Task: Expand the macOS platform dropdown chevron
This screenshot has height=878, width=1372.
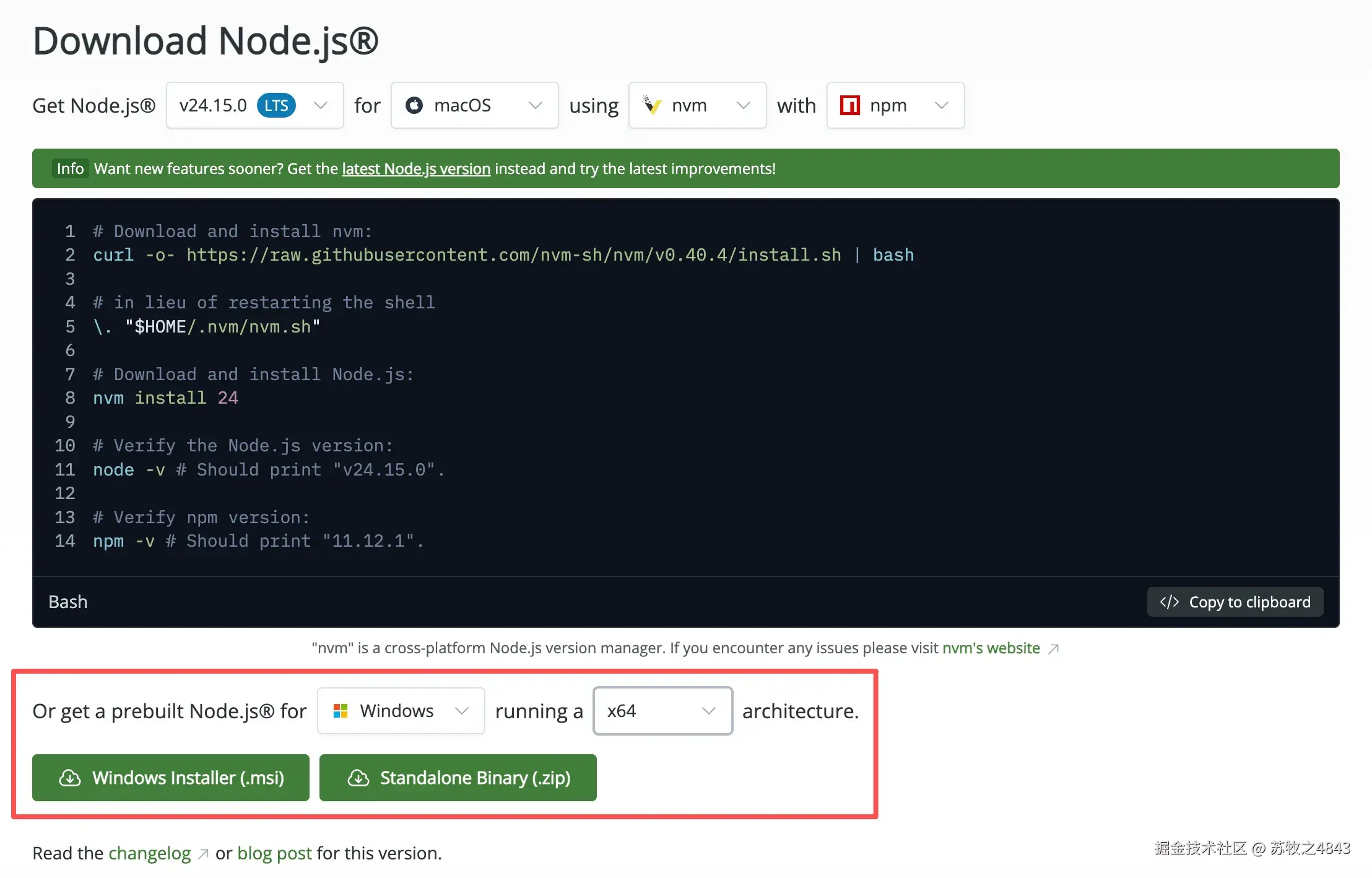Action: pos(536,105)
